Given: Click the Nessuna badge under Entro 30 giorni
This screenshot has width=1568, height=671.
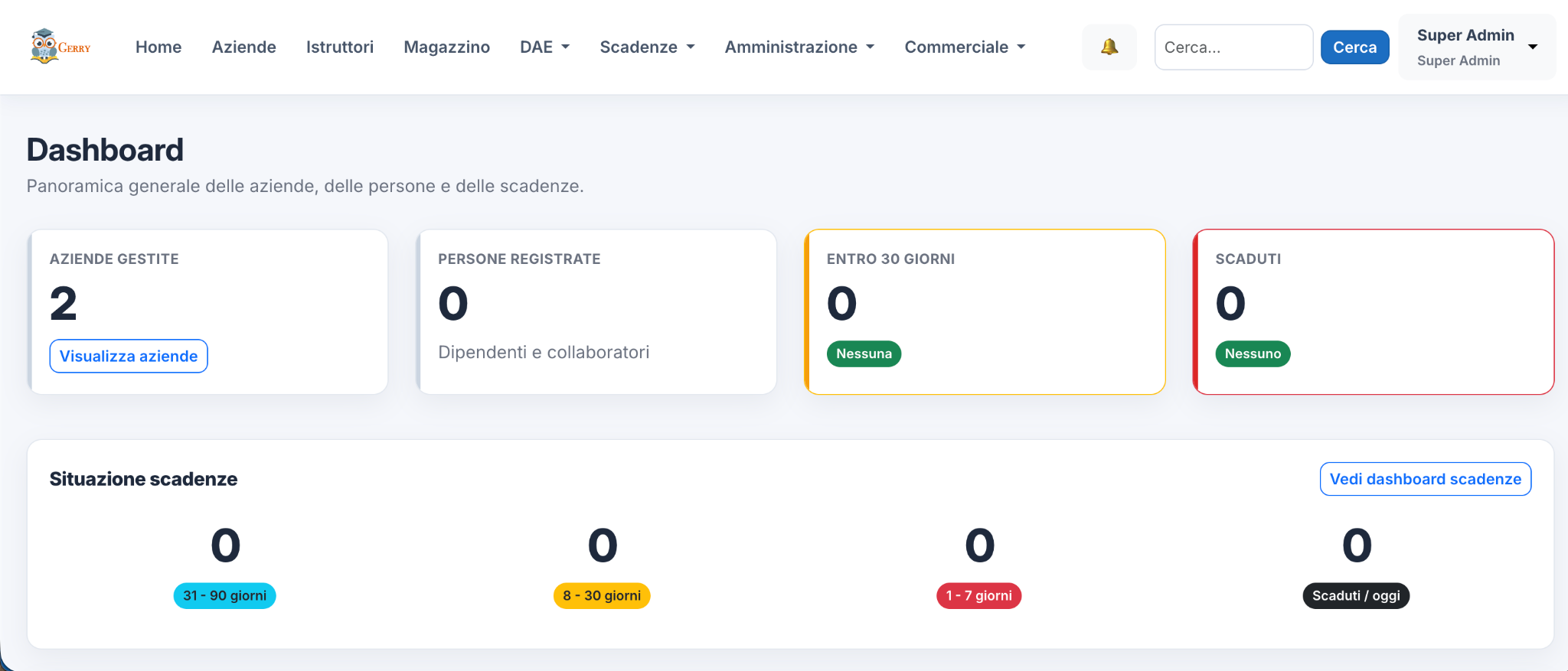Looking at the screenshot, I should 864,353.
